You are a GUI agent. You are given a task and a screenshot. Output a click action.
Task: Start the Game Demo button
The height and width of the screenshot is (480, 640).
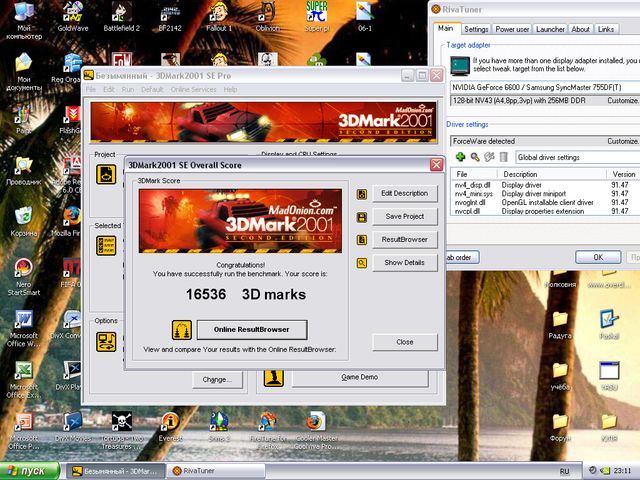coord(360,378)
